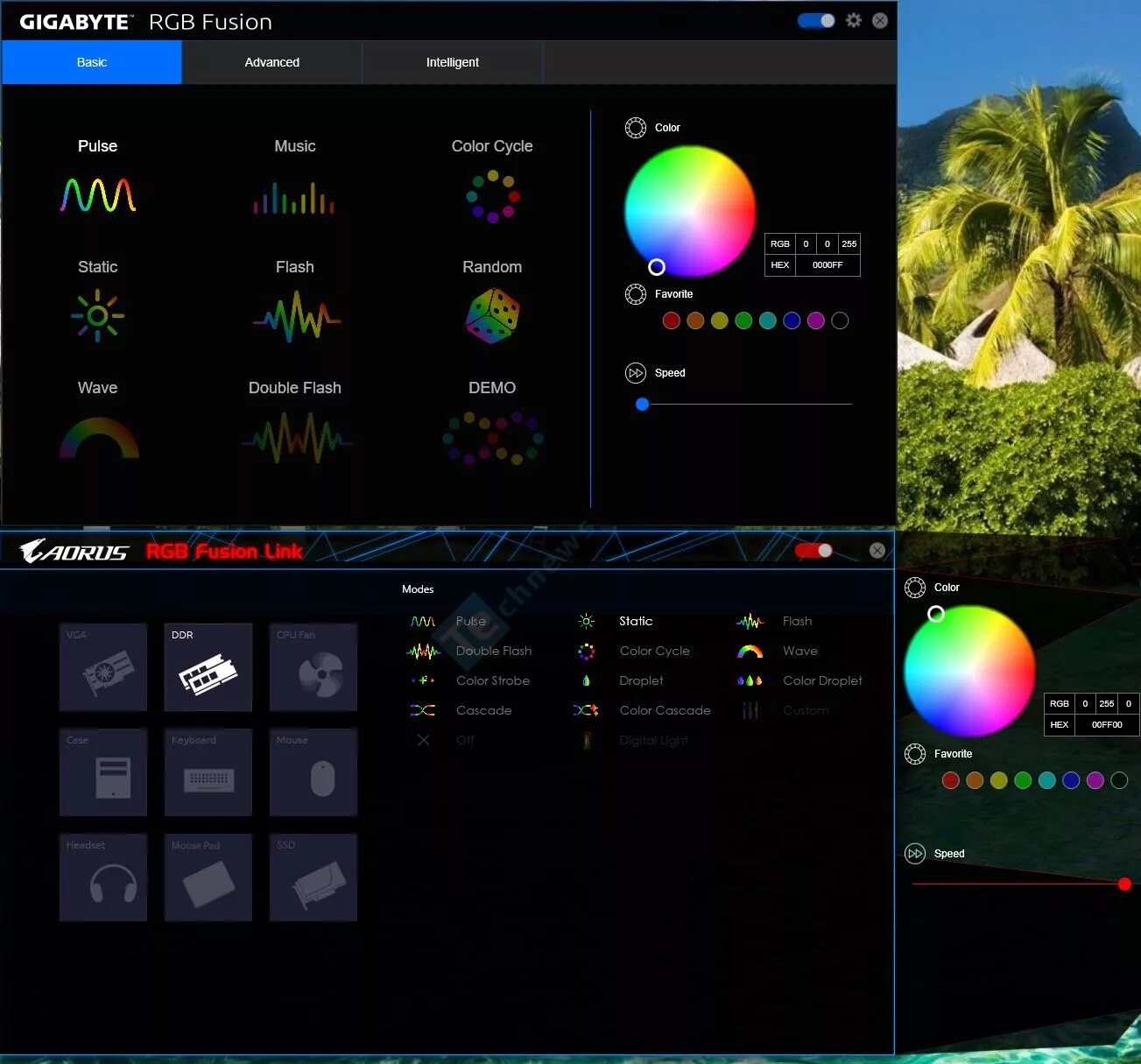Toggle the RGB Fusion power switch

(815, 20)
